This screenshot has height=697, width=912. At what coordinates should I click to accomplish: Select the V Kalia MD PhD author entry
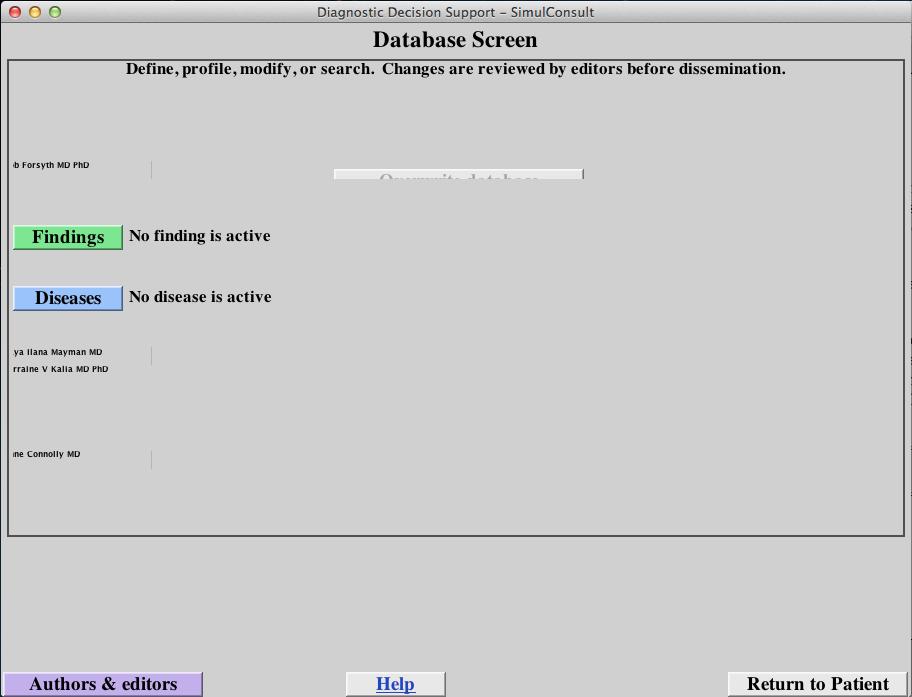point(61,369)
